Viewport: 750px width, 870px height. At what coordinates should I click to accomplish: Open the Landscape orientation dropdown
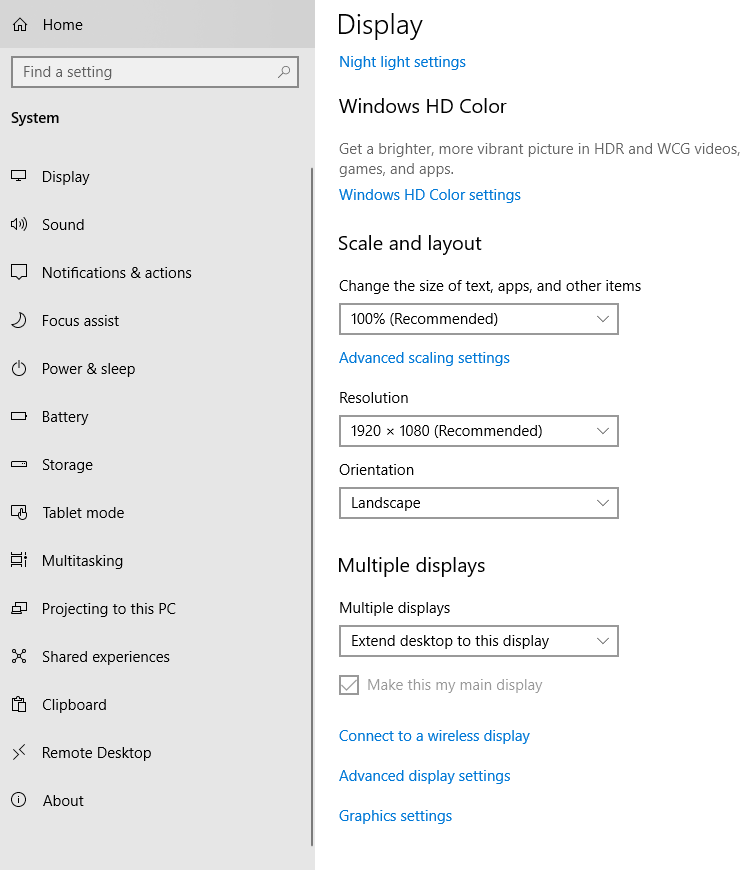479,503
